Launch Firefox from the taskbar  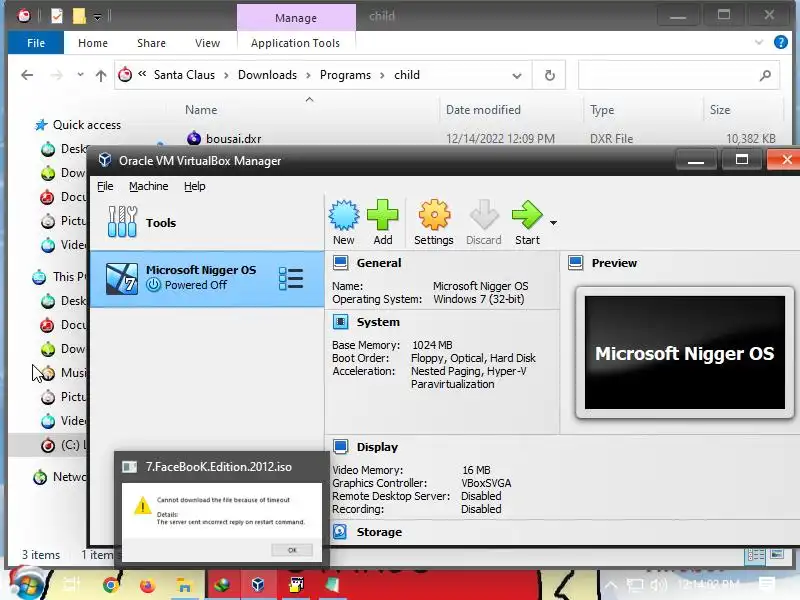(x=147, y=585)
